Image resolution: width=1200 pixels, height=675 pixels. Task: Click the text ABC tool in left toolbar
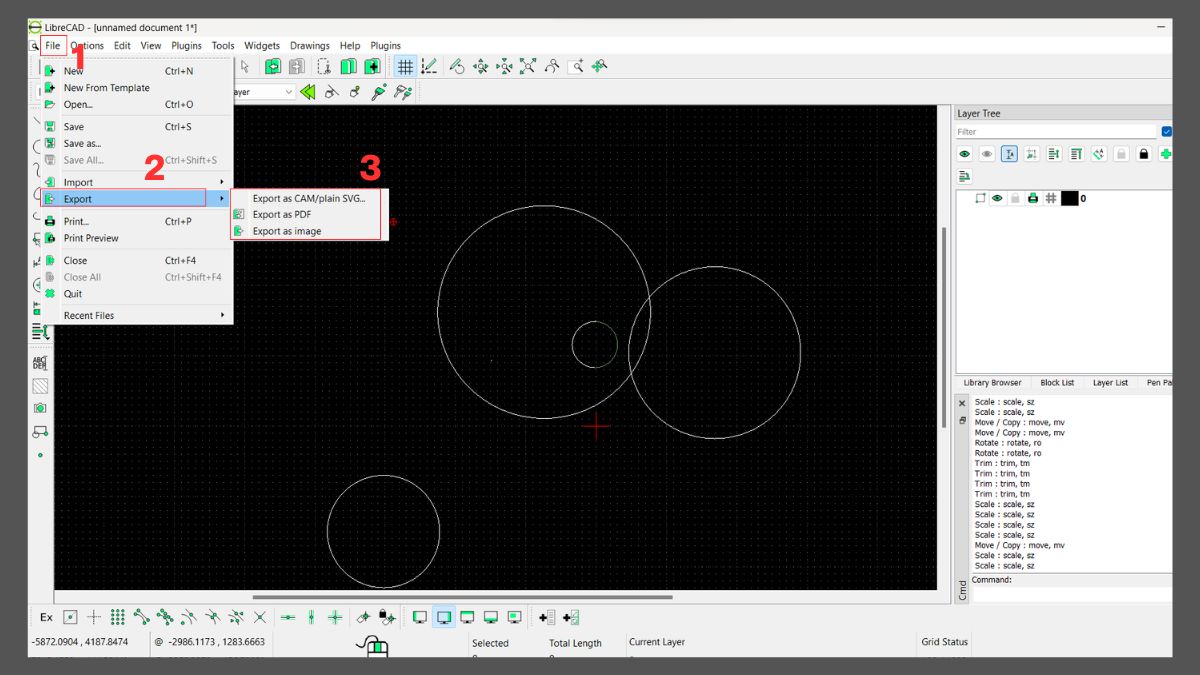40,362
